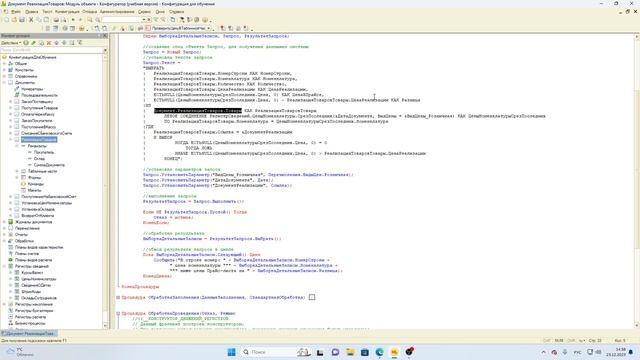The height and width of the screenshot is (360, 640).
Task: Click the yellow Help icon in the top toolbar
Action: click(x=205, y=20)
